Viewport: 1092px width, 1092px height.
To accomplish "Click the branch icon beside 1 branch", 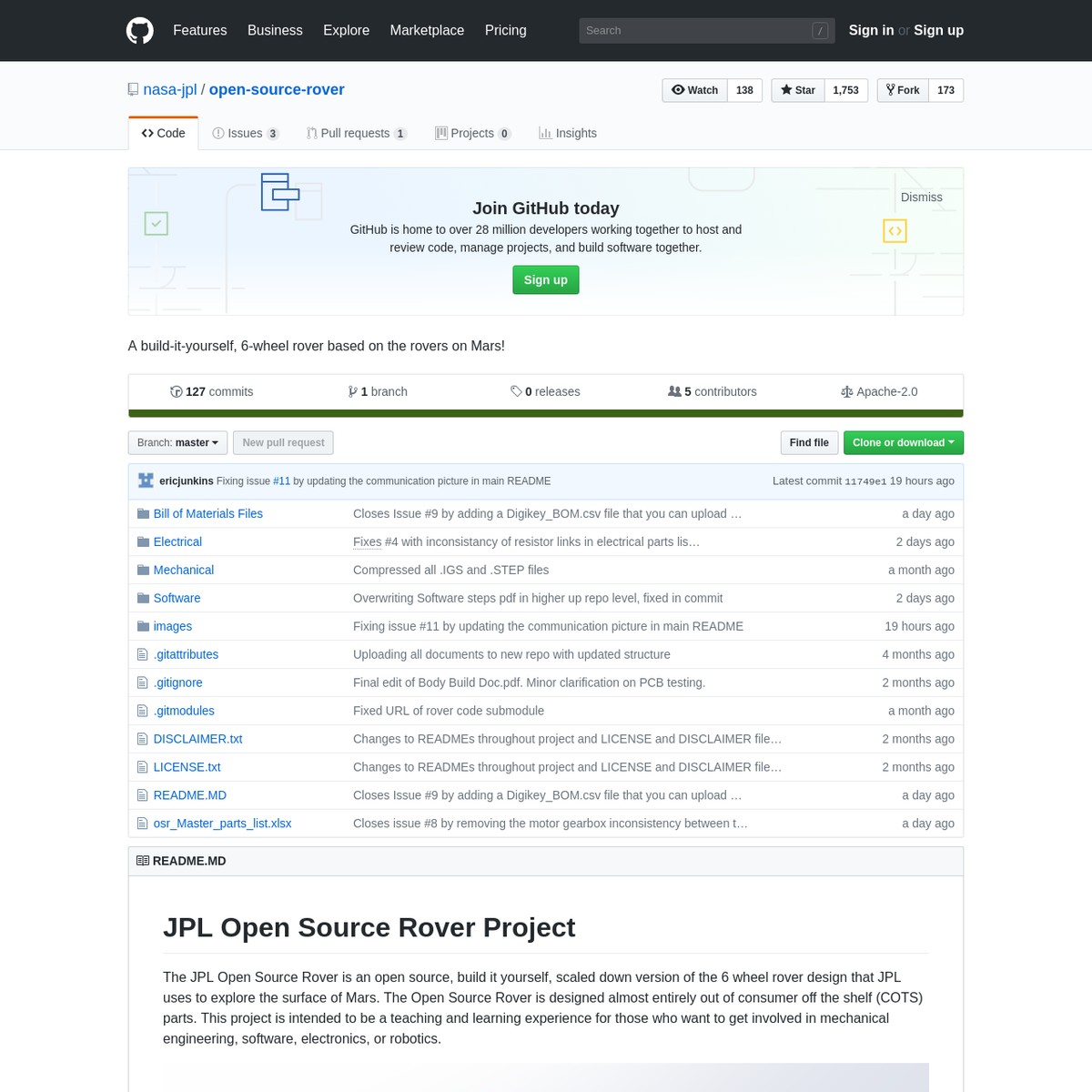I will tap(352, 391).
